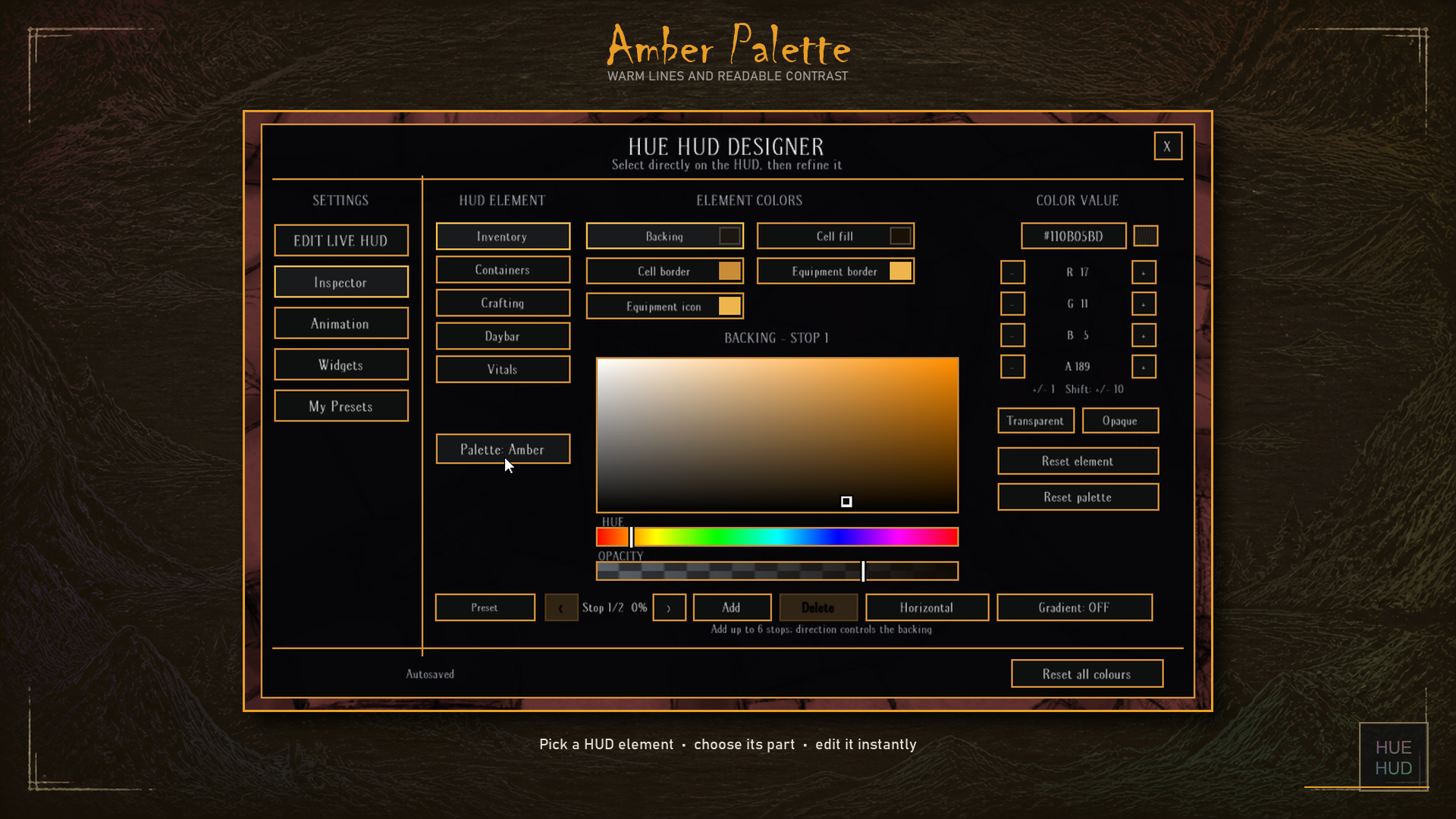The width and height of the screenshot is (1456, 819).
Task: Select Crafting in HUD element list
Action: point(503,303)
